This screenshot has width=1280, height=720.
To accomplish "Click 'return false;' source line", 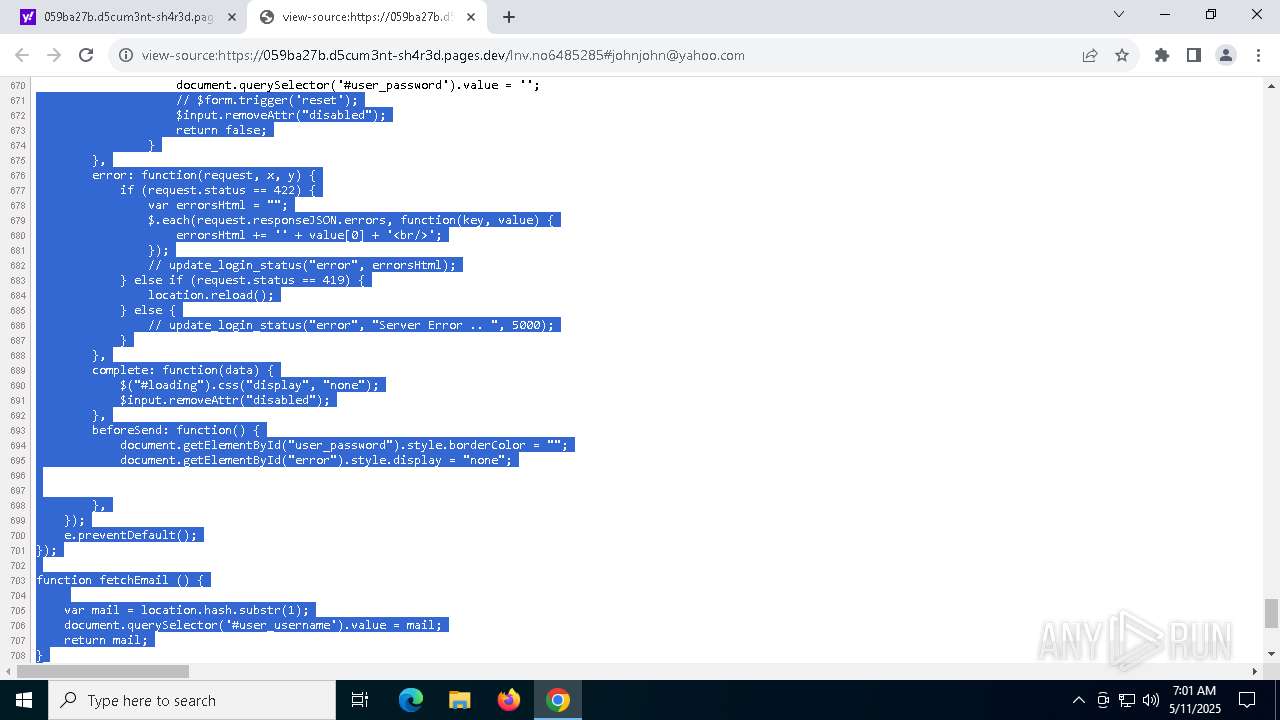I will point(222,130).
